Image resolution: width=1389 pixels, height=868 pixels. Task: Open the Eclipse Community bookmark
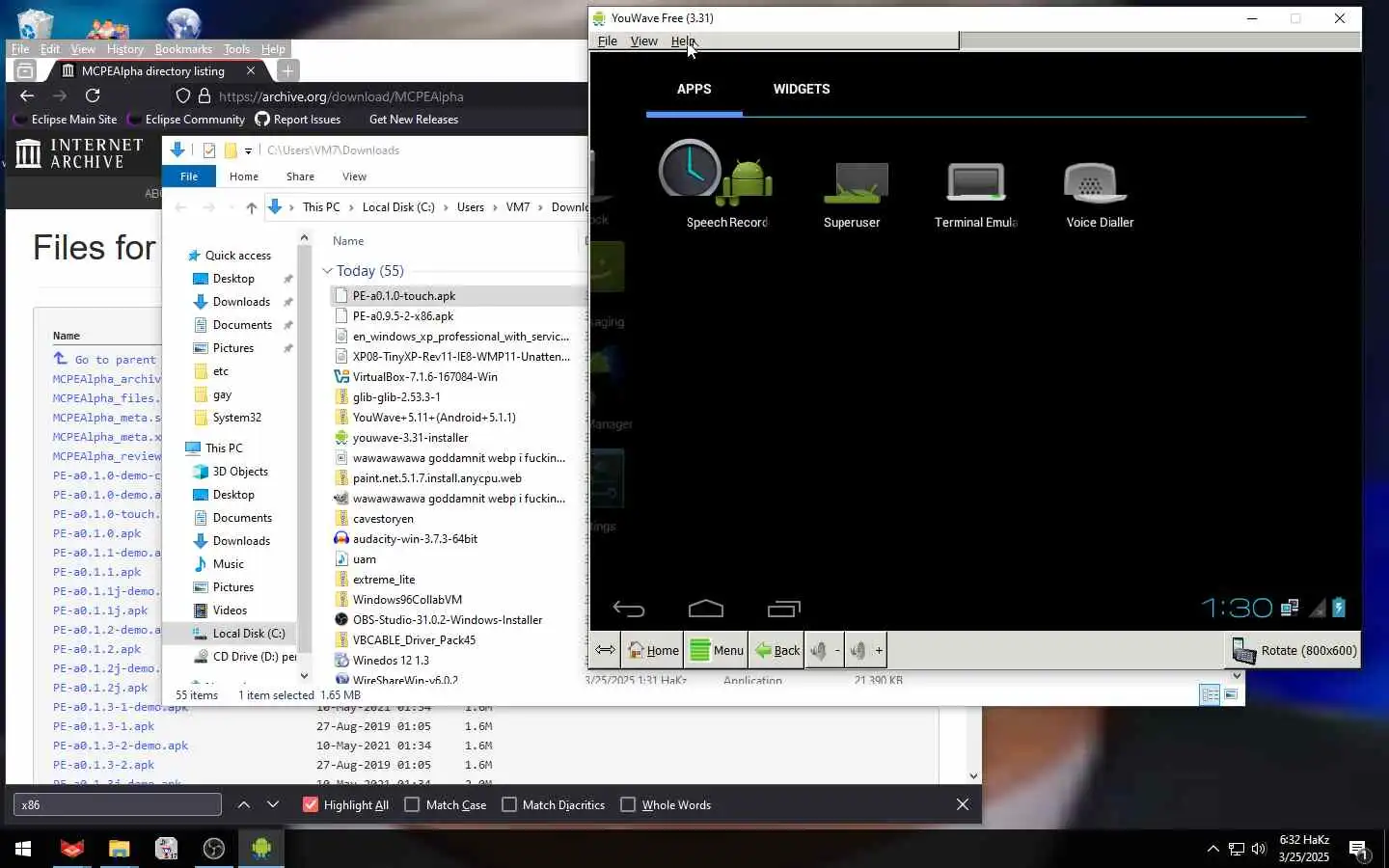[187, 120]
